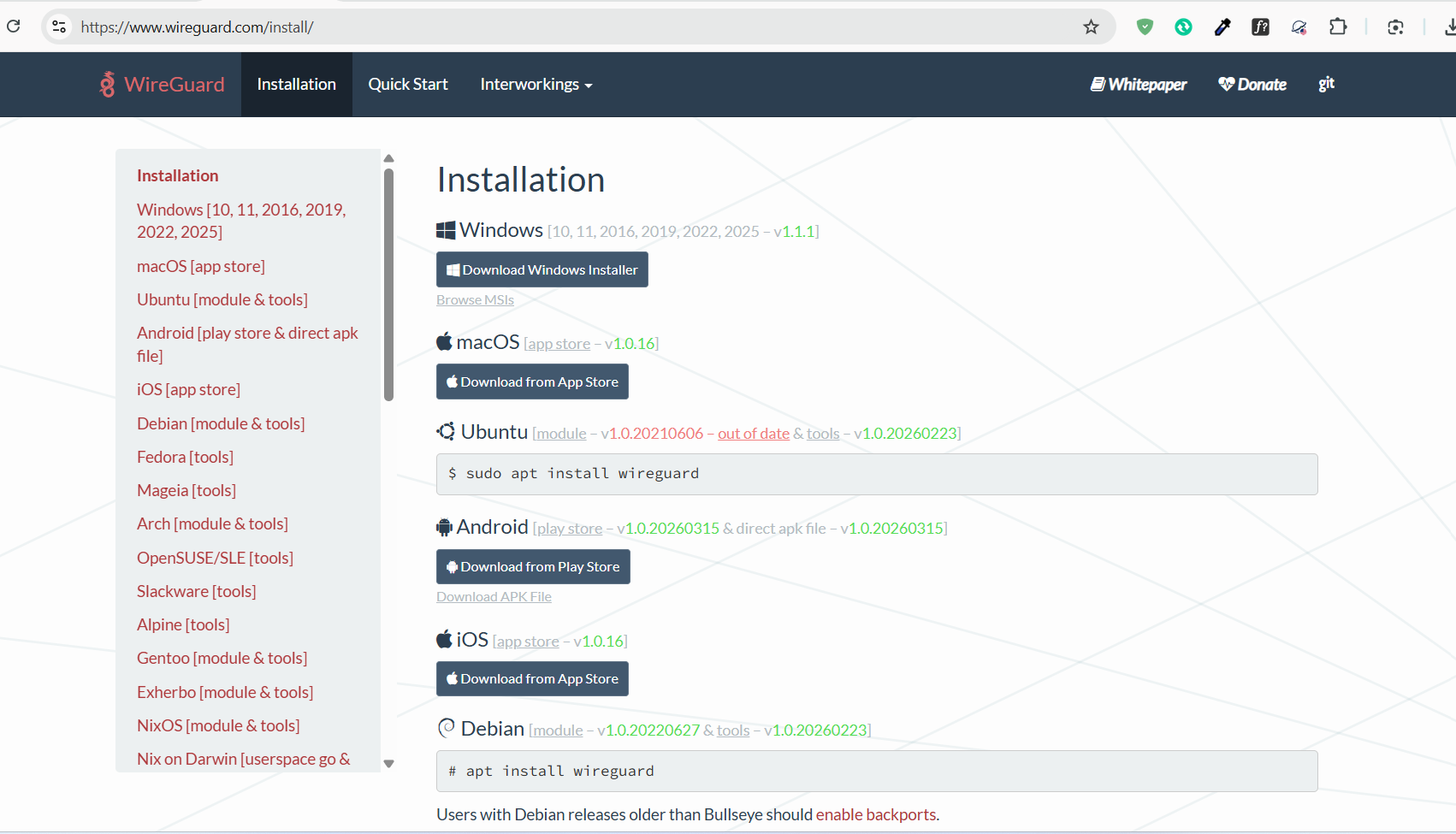Click the screenshot capture icon in toolbar
This screenshot has width=1456, height=834.
click(x=1395, y=27)
